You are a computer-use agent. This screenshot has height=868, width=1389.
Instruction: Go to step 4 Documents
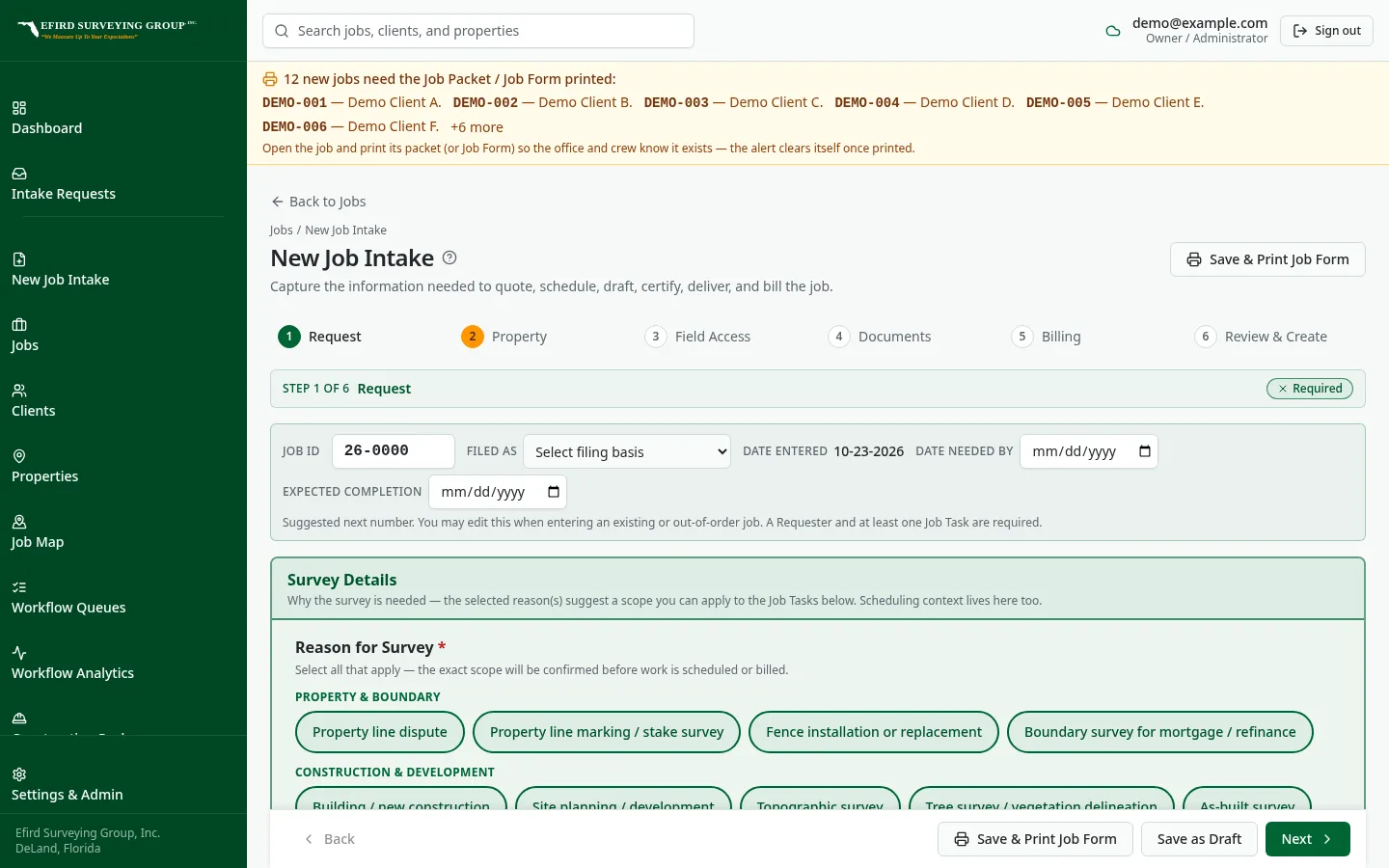tap(880, 337)
